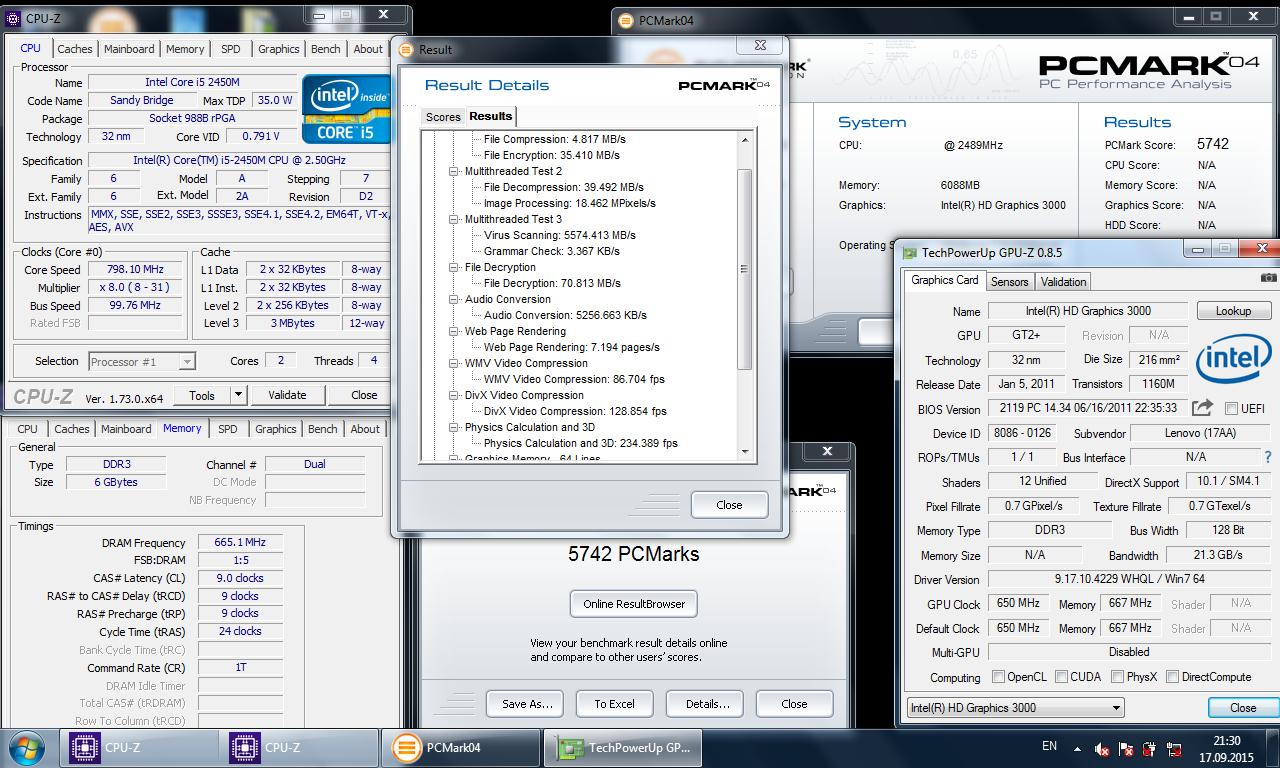The height and width of the screenshot is (768, 1280).
Task: Click the GPU-Z title bar card icon
Action: pyautogui.click(x=909, y=253)
